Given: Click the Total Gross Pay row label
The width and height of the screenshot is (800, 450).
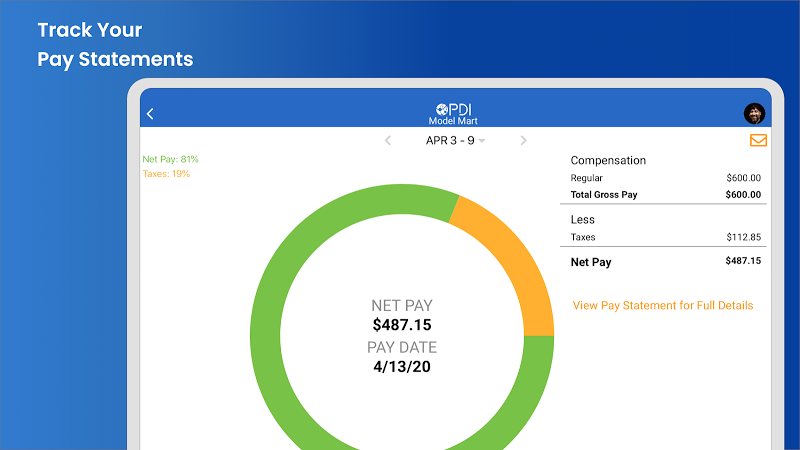Looking at the screenshot, I should point(604,194).
